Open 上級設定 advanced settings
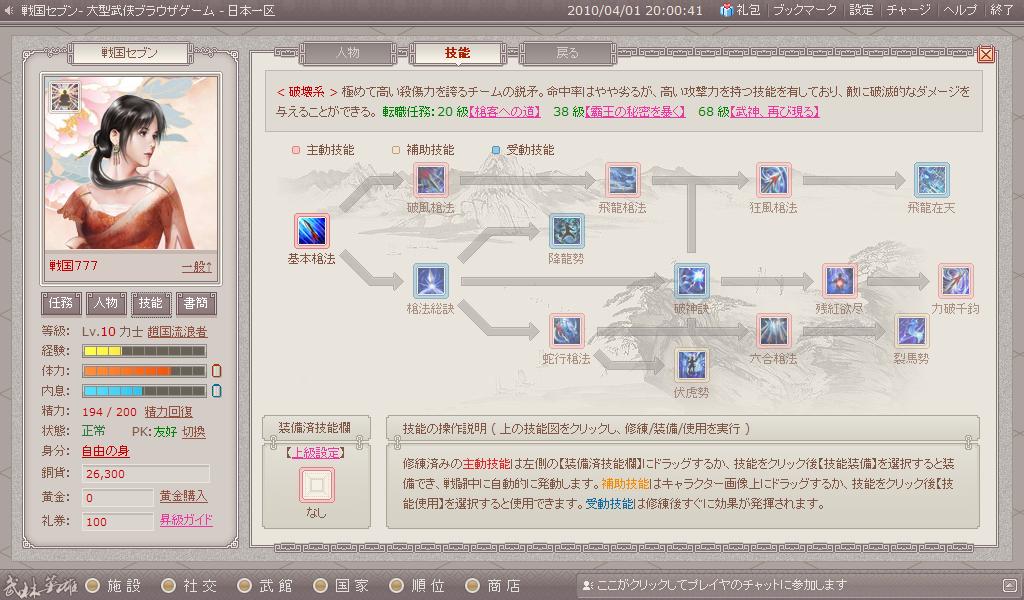The width and height of the screenshot is (1024, 600). pyautogui.click(x=316, y=452)
